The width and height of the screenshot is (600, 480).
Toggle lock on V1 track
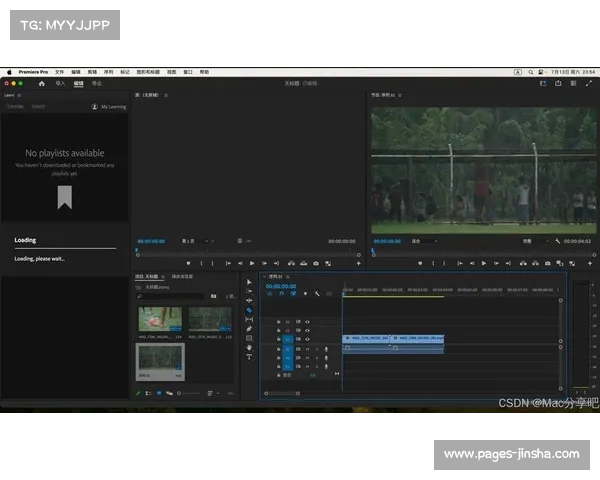[279, 339]
